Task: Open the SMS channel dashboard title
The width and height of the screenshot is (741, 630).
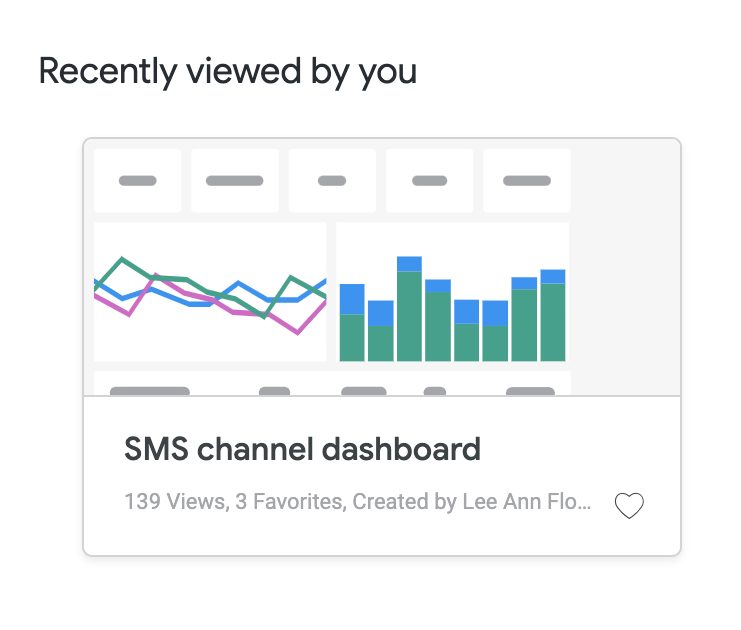Action: point(302,449)
